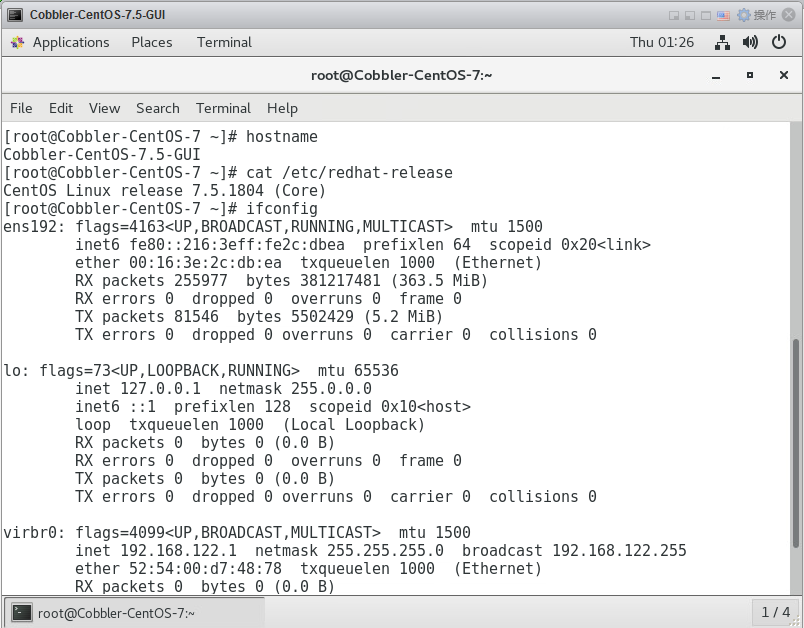Viewport: 804px width, 628px height.
Task: Close the root@Cobbler-CentOS-7 terminal window
Action: [783, 75]
